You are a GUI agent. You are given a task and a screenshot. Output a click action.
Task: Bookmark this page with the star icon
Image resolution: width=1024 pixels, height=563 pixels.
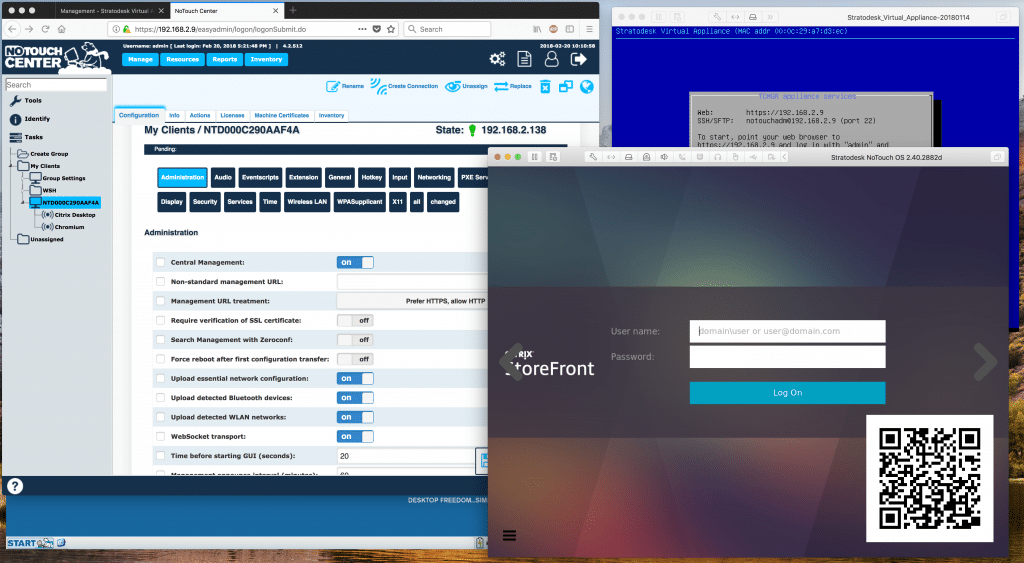point(391,29)
